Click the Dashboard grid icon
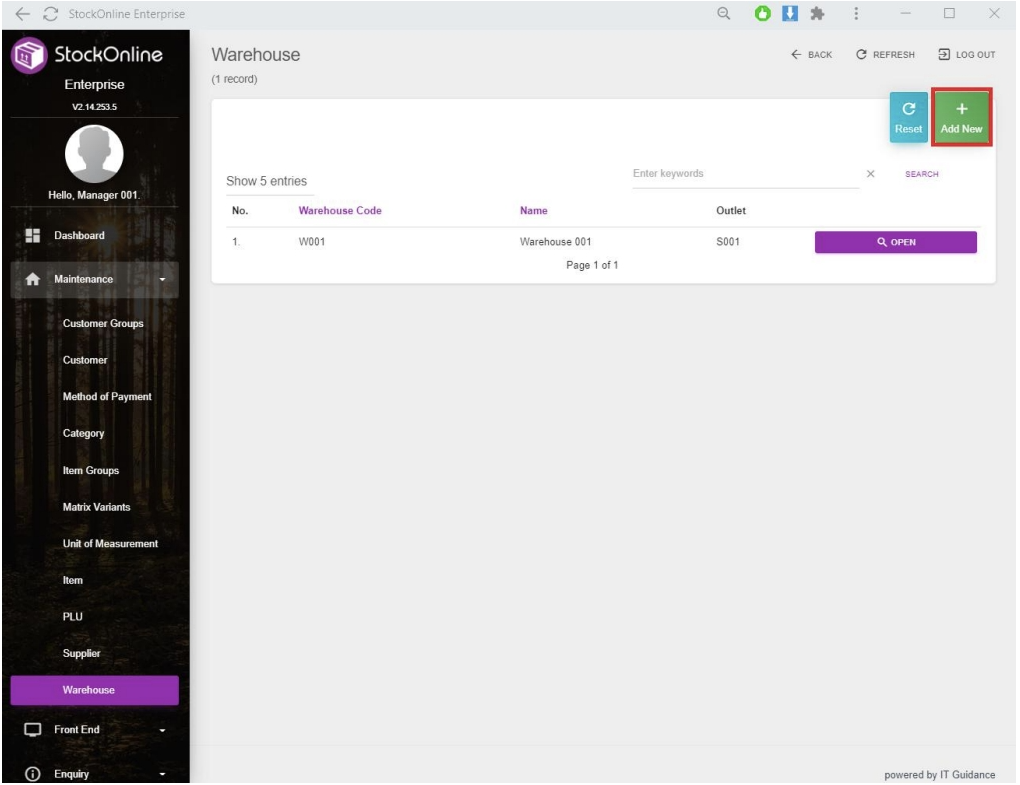This screenshot has height=785, width=1020. click(x=32, y=235)
